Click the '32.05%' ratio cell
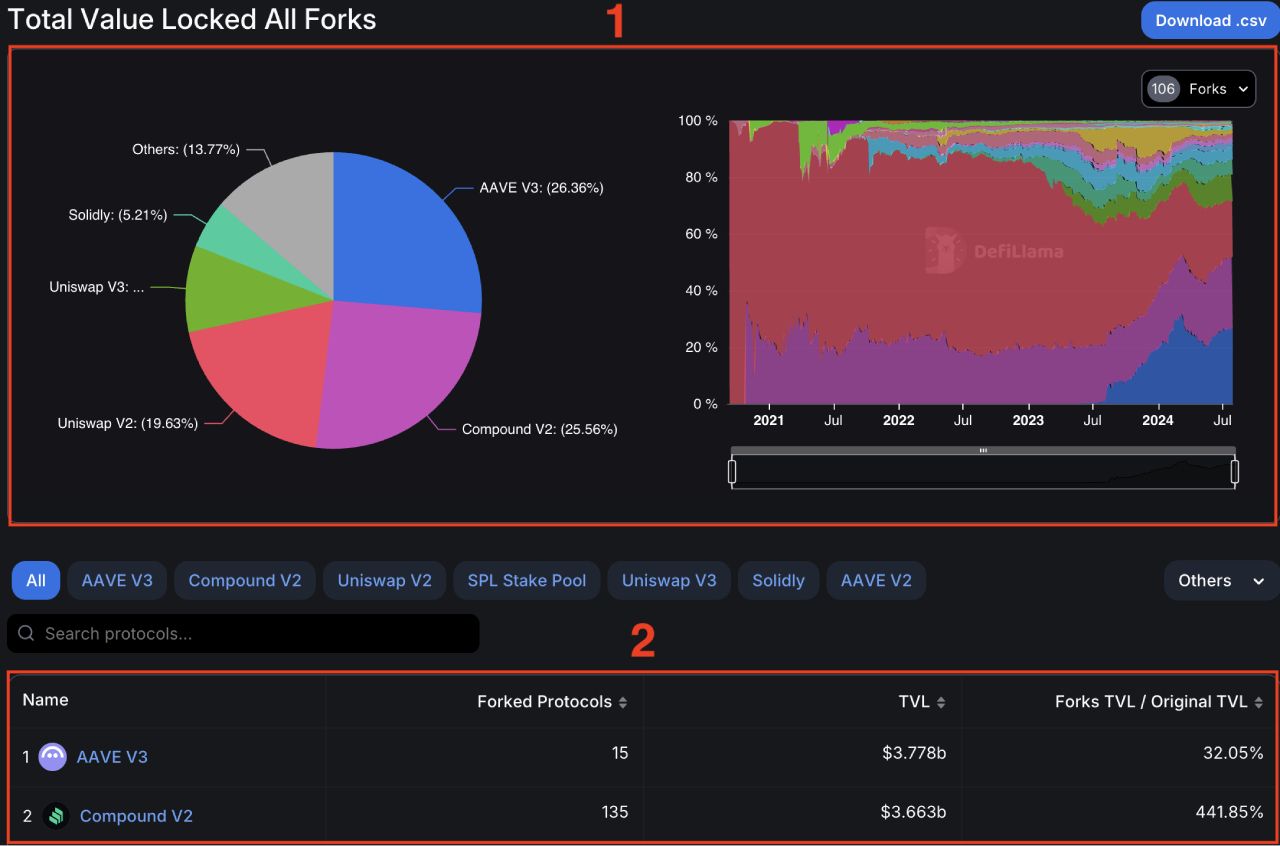Image resolution: width=1280 pixels, height=846 pixels. point(1233,753)
